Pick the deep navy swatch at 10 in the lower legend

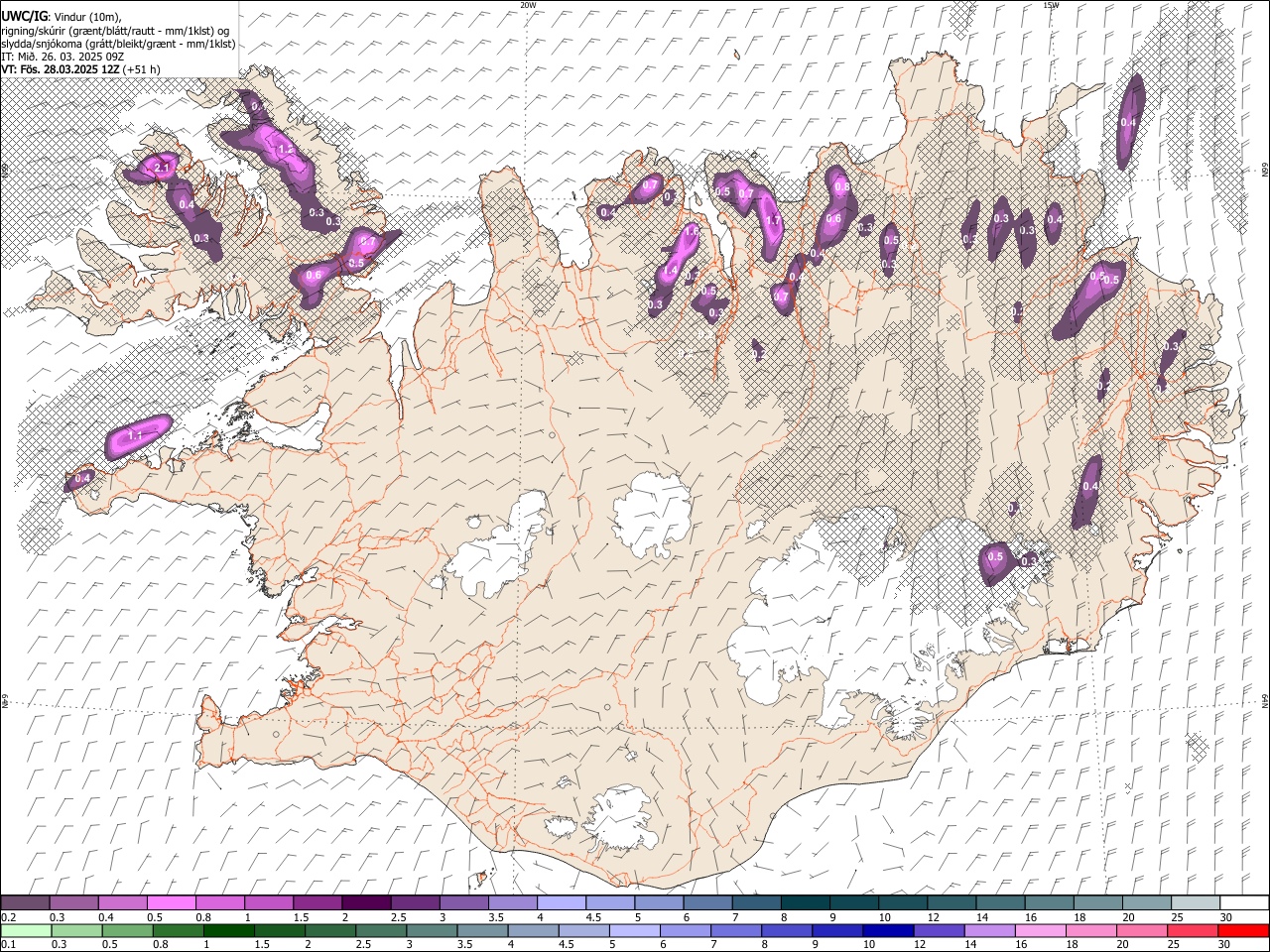coord(887,930)
